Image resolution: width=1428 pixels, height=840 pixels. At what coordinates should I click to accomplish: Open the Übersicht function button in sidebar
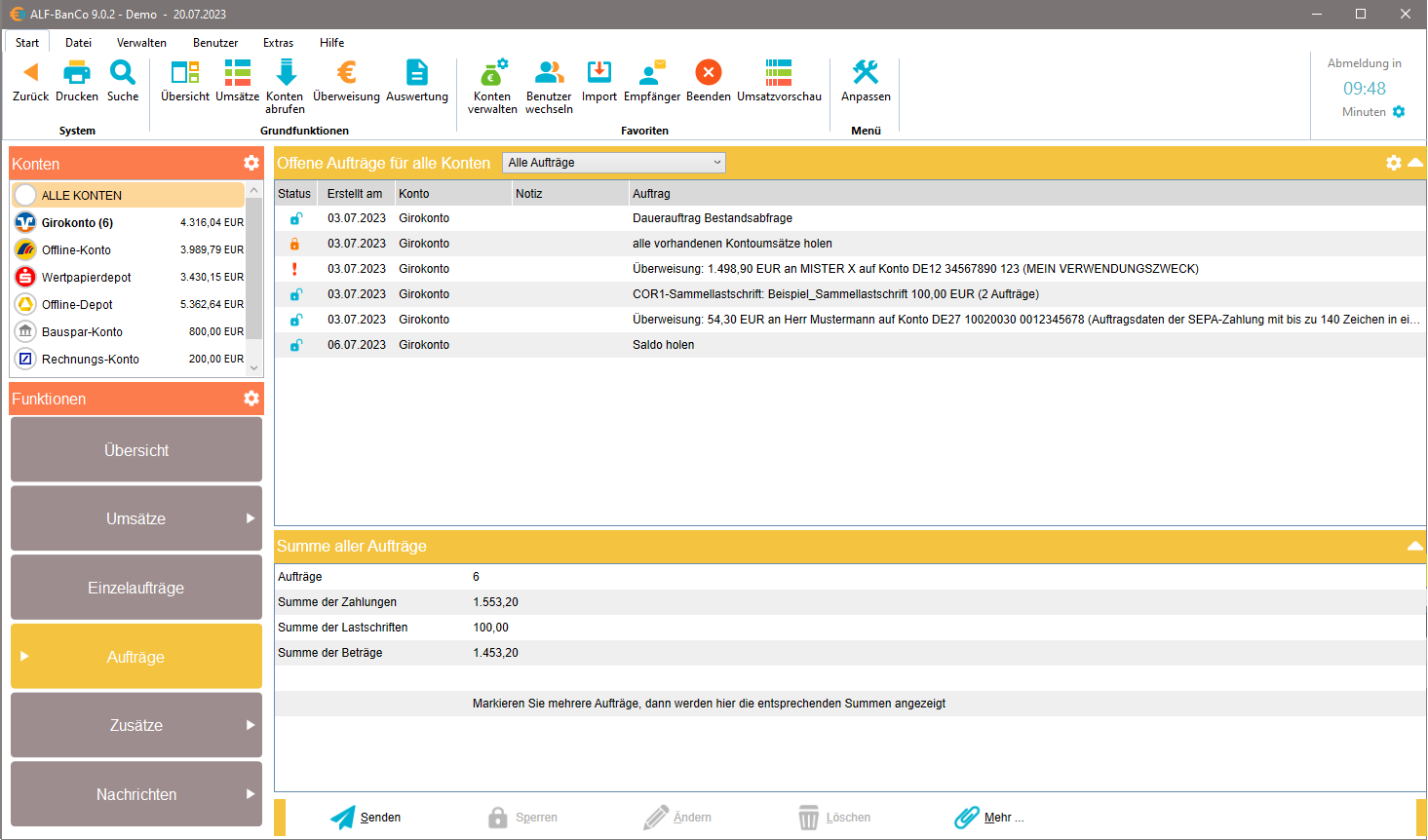click(136, 450)
